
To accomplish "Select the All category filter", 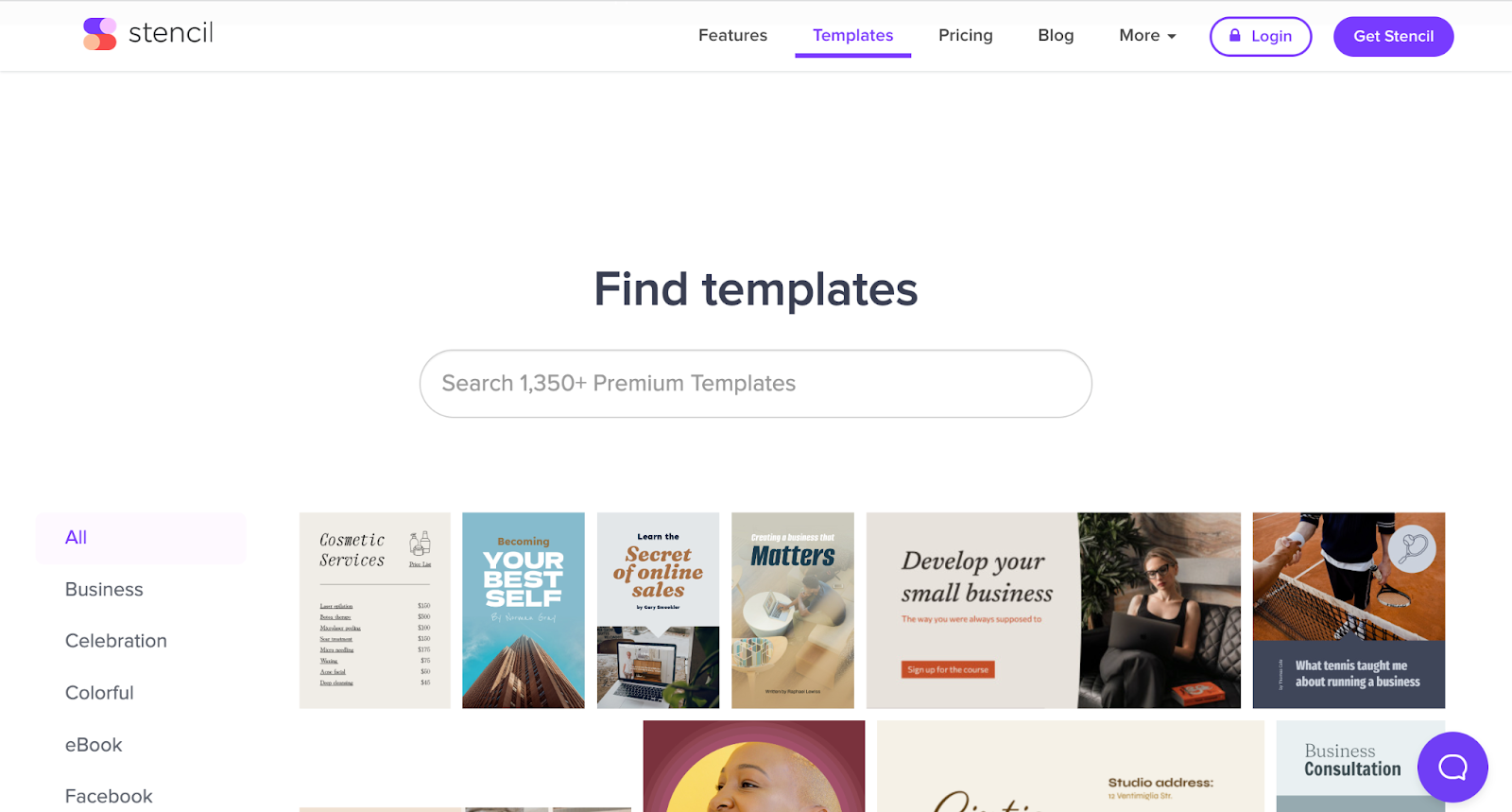I will point(142,538).
